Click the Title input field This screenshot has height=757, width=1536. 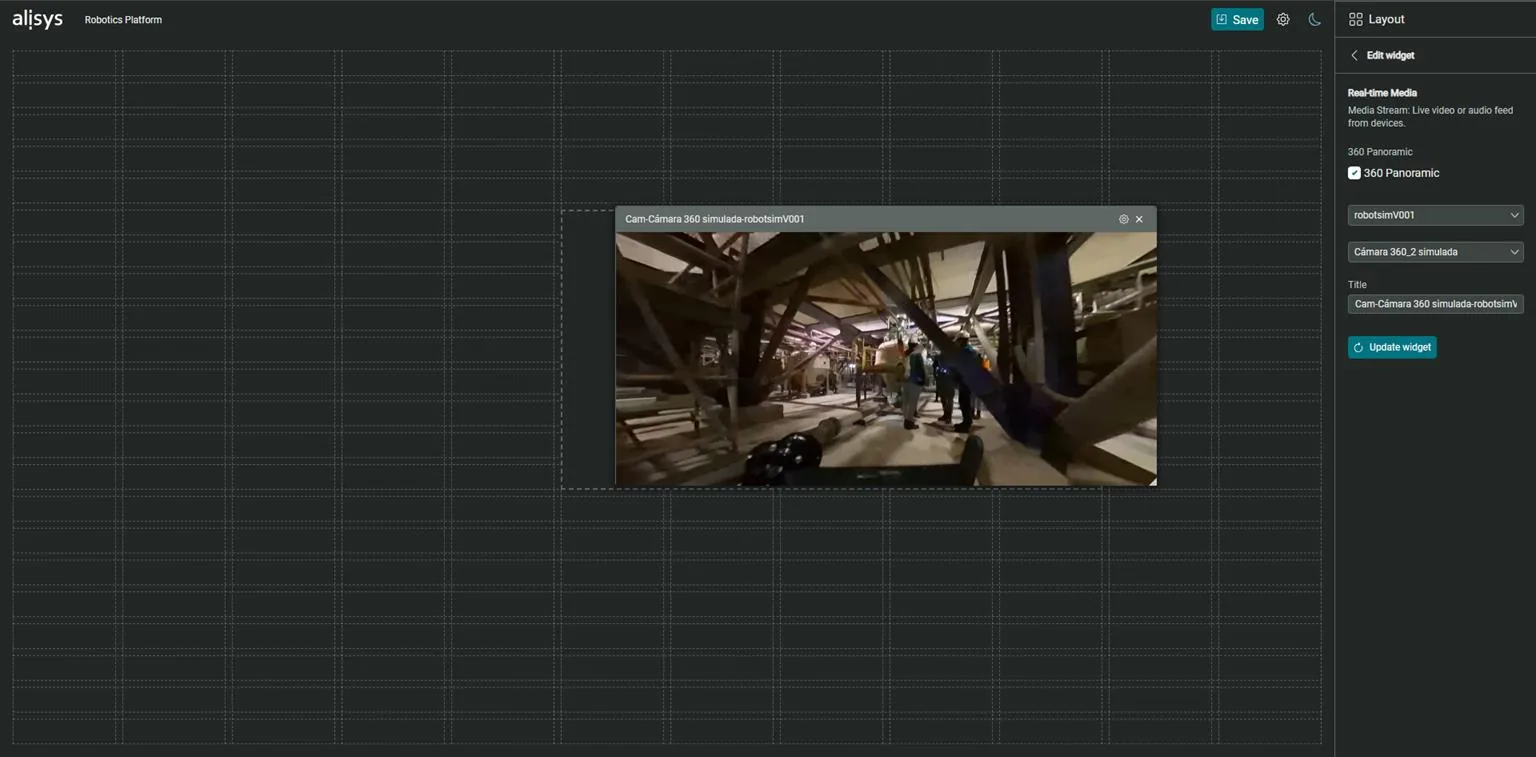(1435, 304)
